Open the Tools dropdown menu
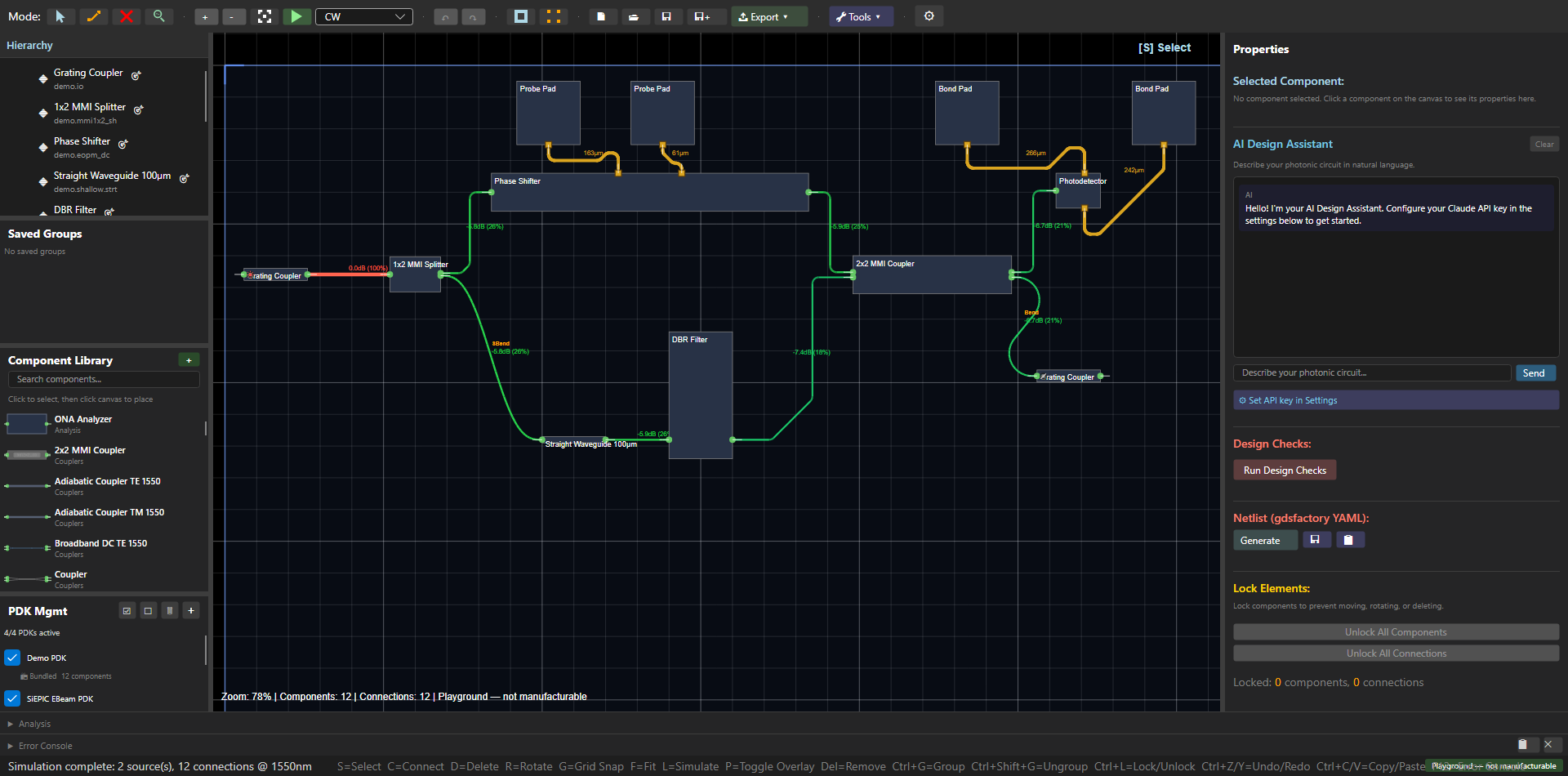 (x=862, y=16)
